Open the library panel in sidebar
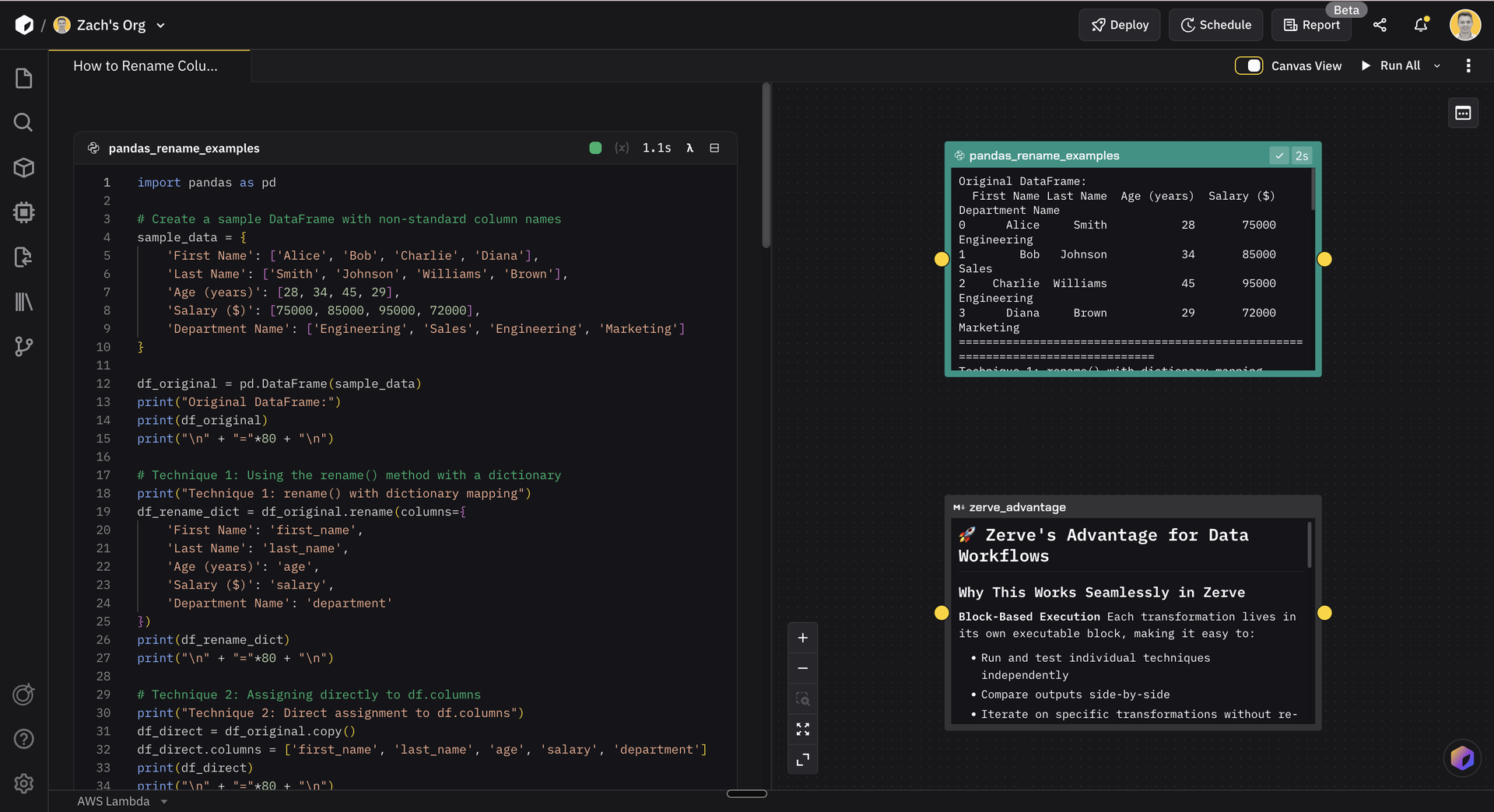This screenshot has height=812, width=1494. [23, 302]
